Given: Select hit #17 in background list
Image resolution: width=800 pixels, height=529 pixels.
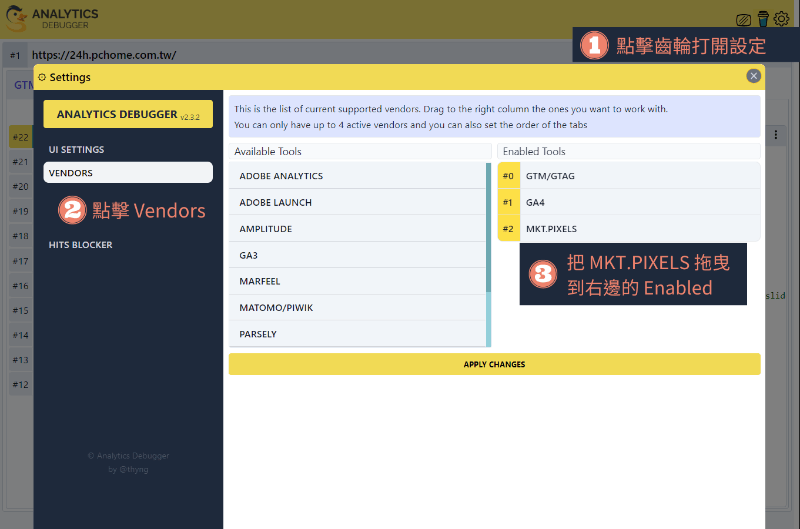Looking at the screenshot, I should pos(21,261).
